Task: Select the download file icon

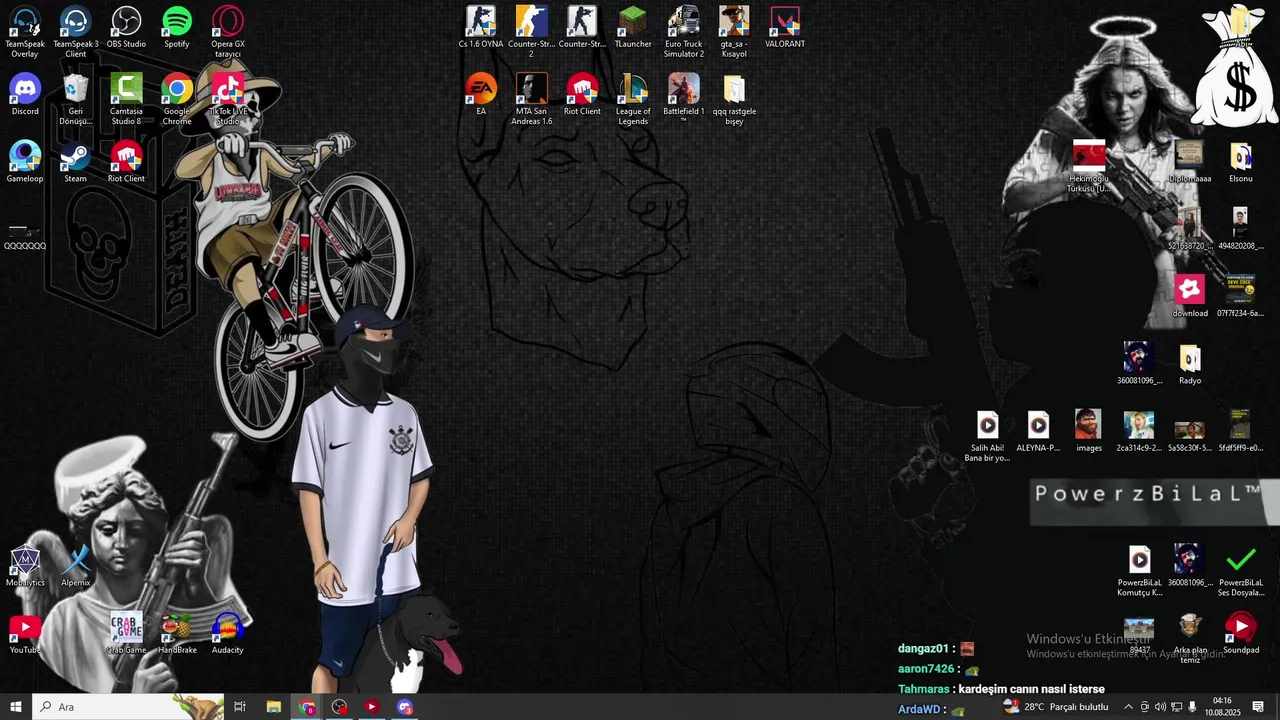Action: coord(1190,297)
